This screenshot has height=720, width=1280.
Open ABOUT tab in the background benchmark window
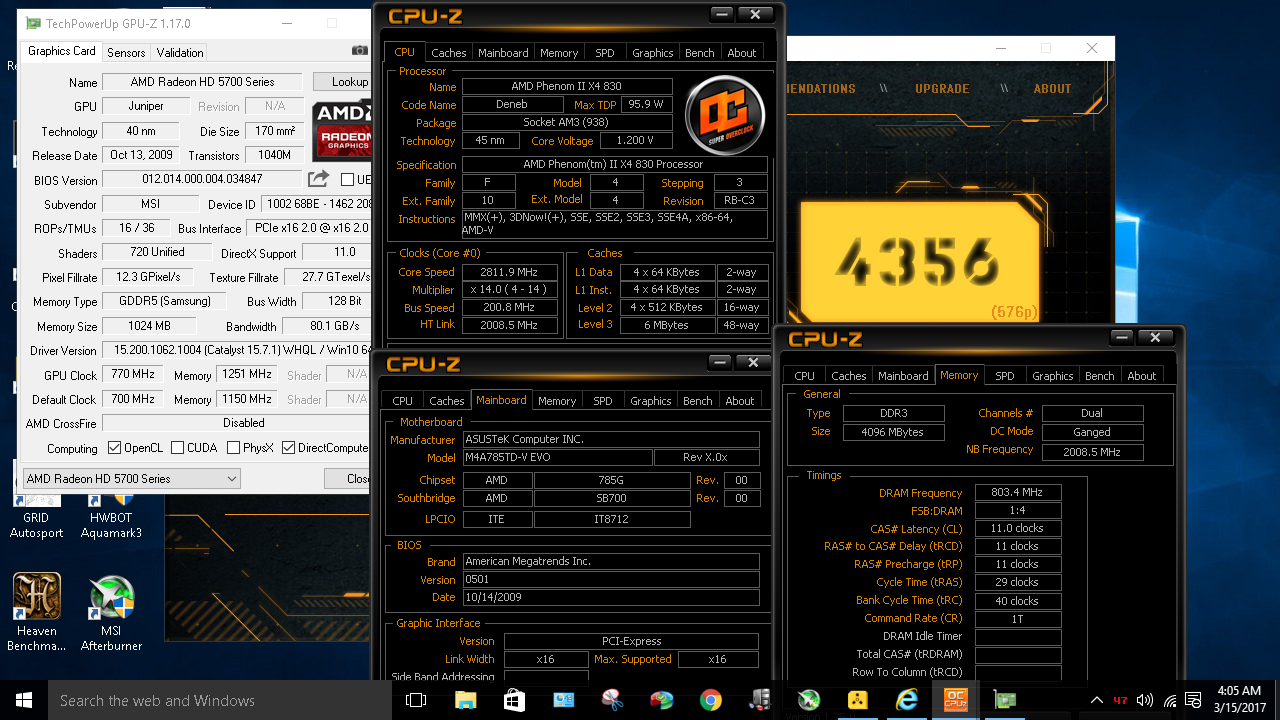tap(1052, 89)
